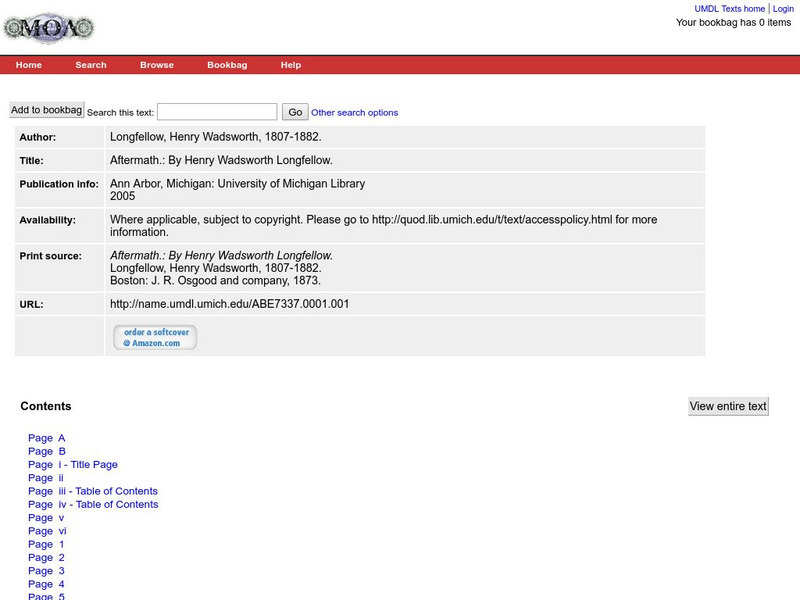Select the URL text http://name.umdl.umich.edu/ABE7337.0001.001
Screen dimensions: 800x600
[230, 304]
